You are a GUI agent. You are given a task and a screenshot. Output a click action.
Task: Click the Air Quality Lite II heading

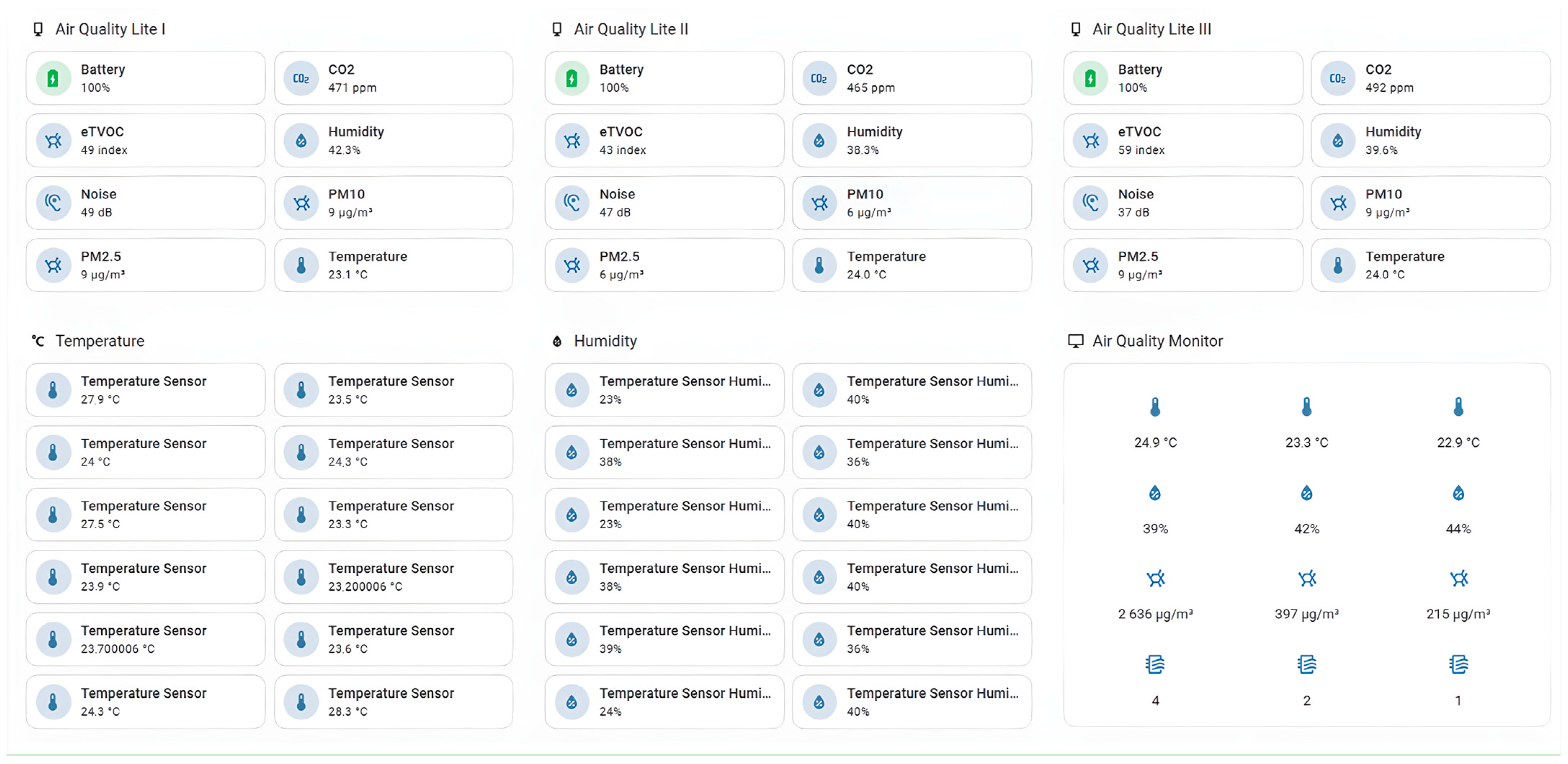coord(630,29)
